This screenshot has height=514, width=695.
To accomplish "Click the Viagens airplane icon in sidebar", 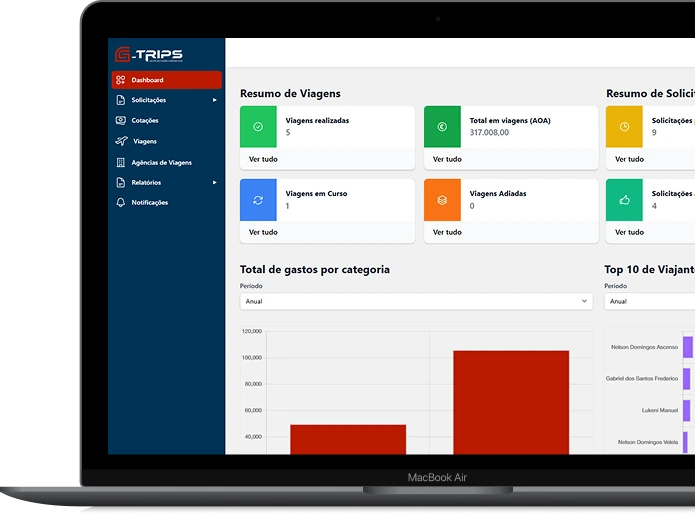I will [x=121, y=142].
